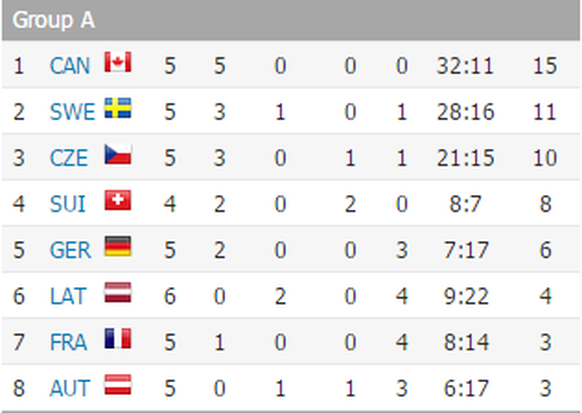Open the LAT team link
The width and height of the screenshot is (582, 413).
68,296
